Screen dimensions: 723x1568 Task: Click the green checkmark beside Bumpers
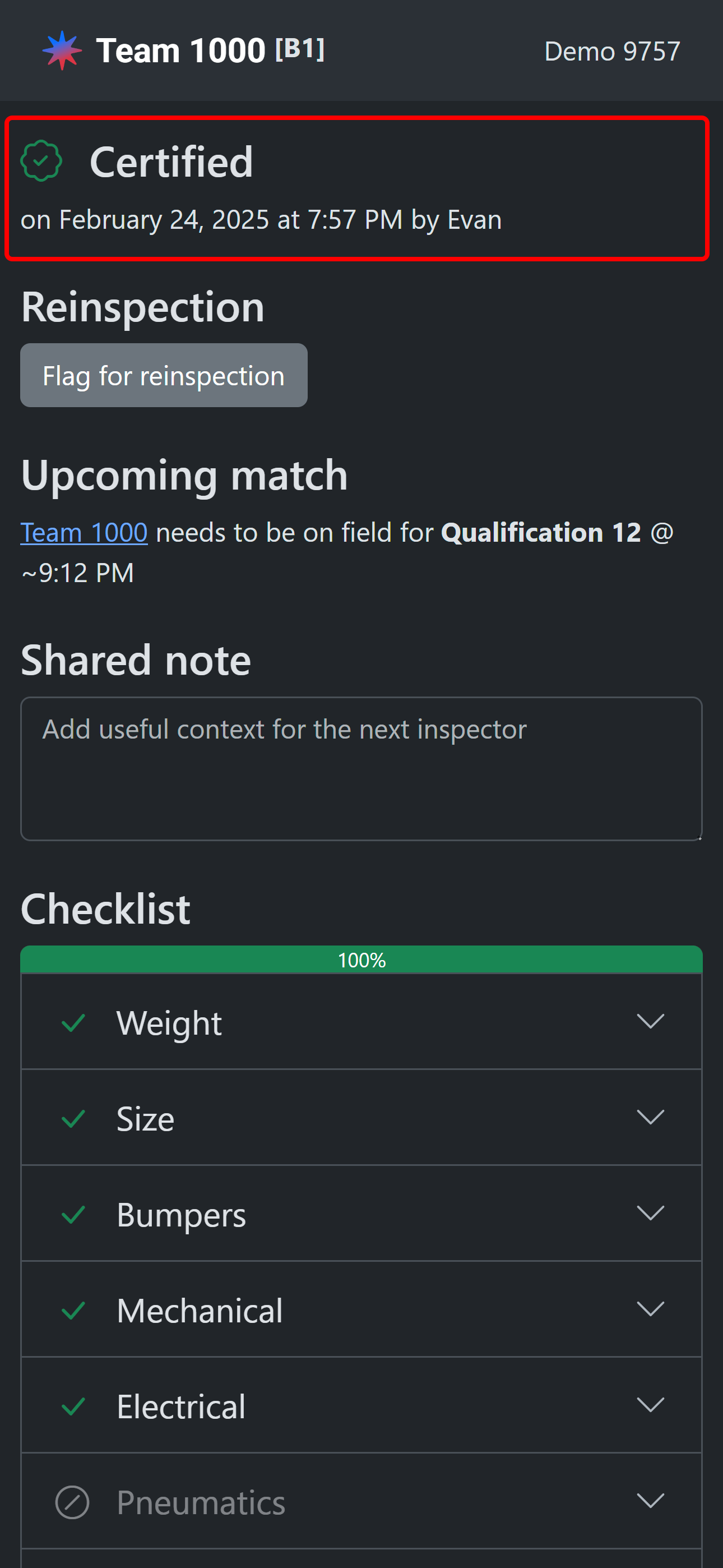73,1215
